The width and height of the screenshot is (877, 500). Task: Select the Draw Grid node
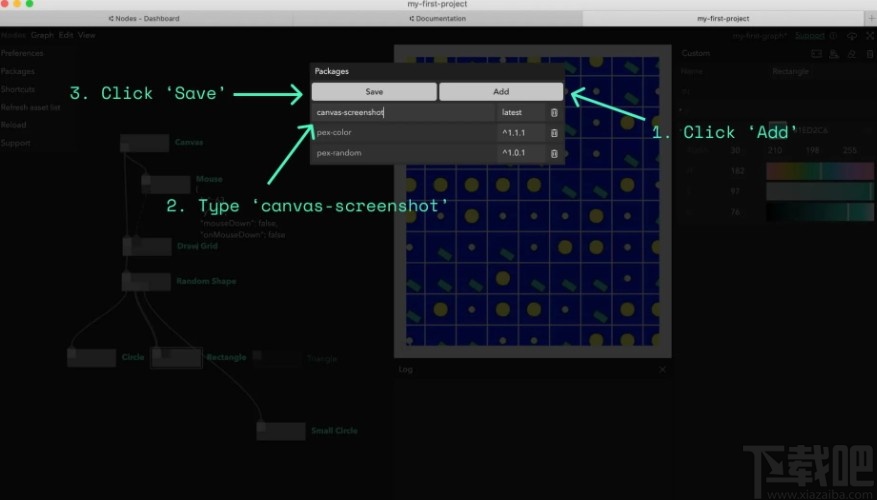[x=147, y=247]
